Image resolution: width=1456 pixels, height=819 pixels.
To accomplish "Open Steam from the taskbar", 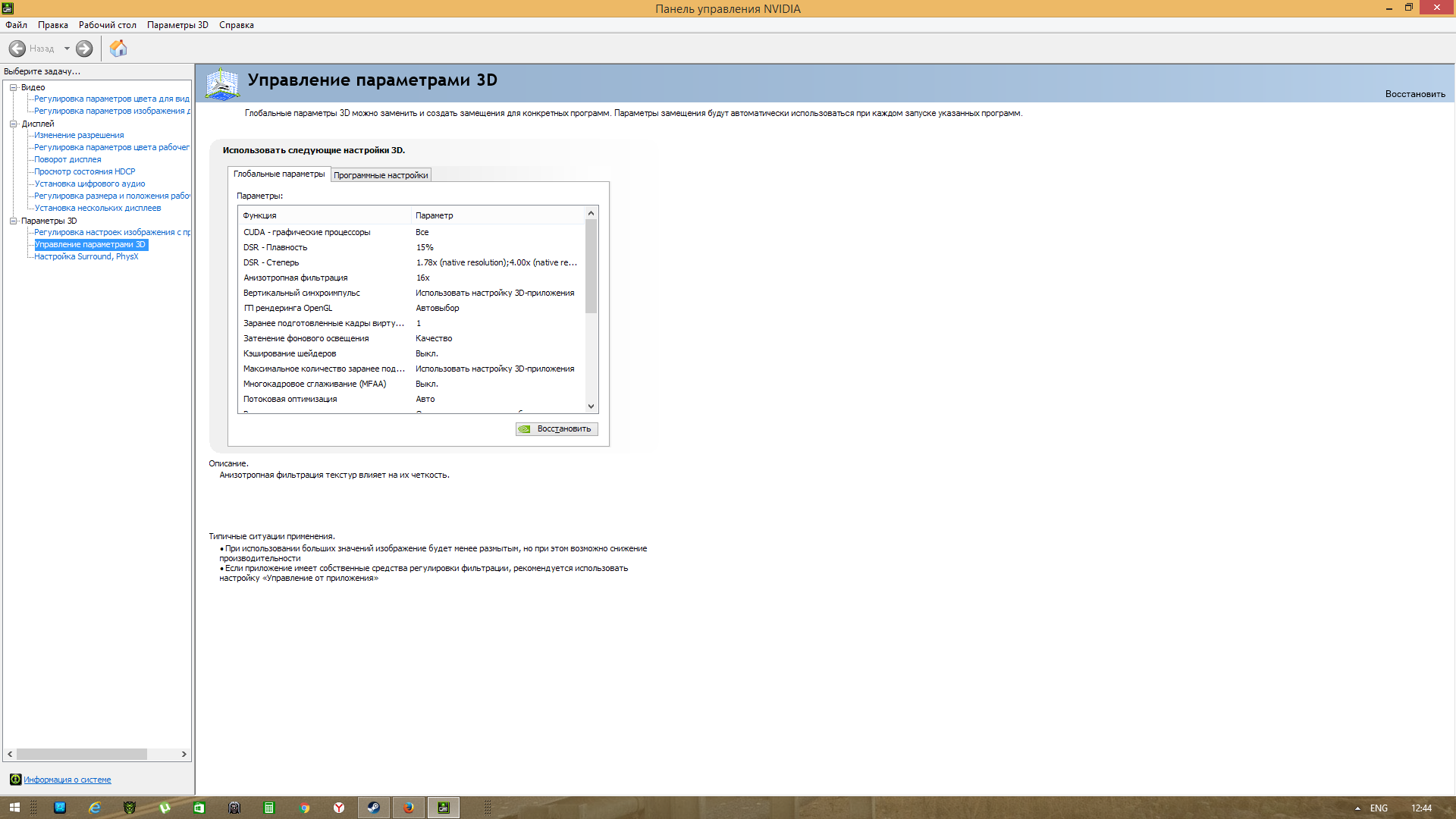I will tap(374, 808).
